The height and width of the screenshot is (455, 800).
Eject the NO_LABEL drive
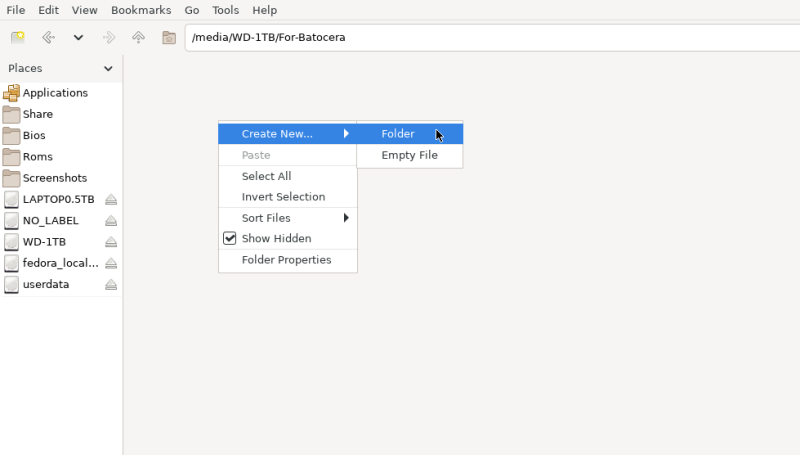[x=111, y=221]
